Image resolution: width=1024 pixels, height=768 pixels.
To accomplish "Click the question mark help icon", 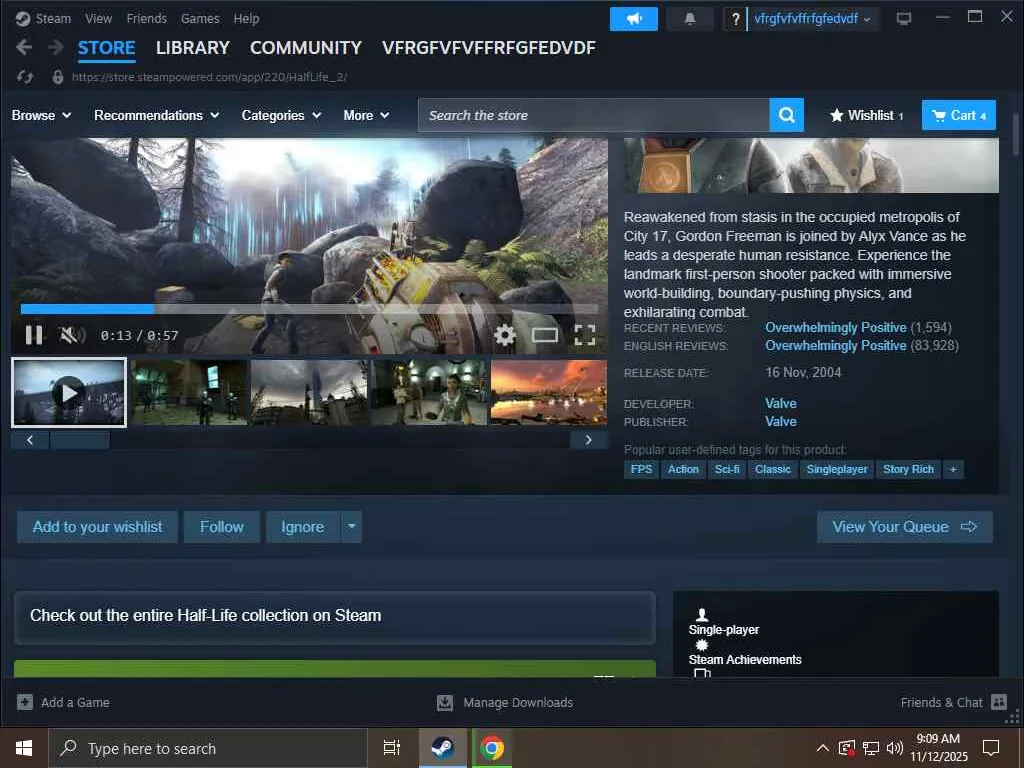I will coord(735,20).
